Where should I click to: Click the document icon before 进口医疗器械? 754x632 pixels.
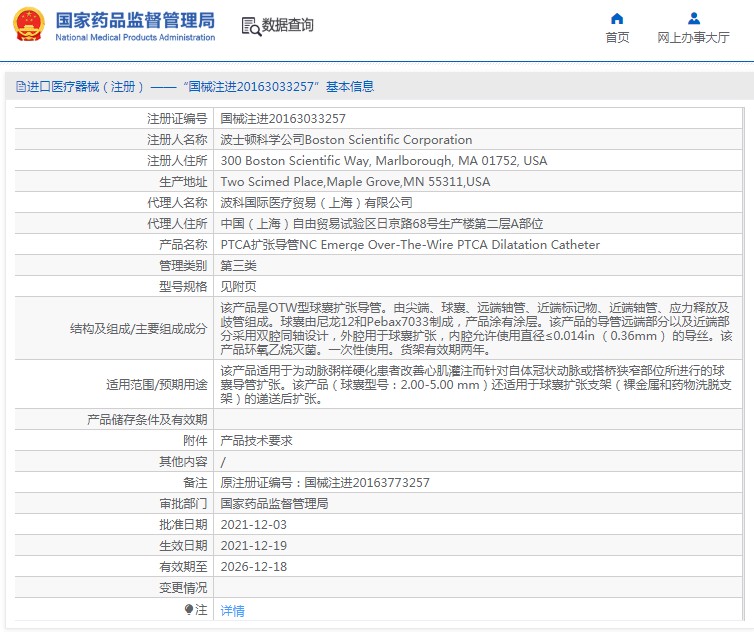[21, 87]
